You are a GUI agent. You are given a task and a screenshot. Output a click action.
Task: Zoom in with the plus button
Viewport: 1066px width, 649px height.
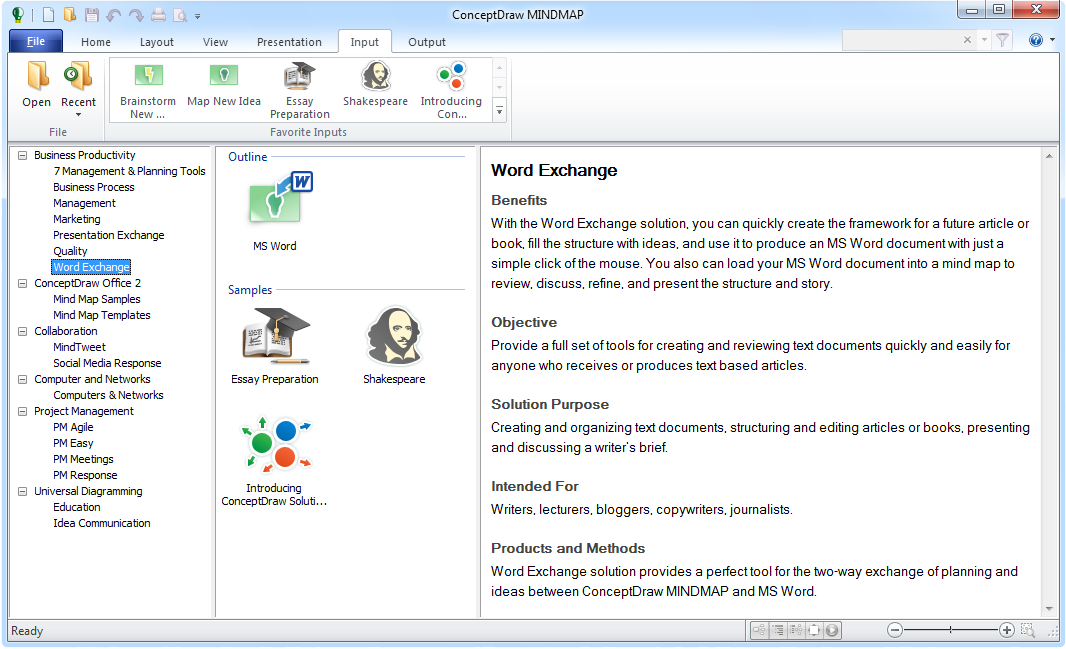click(1007, 631)
